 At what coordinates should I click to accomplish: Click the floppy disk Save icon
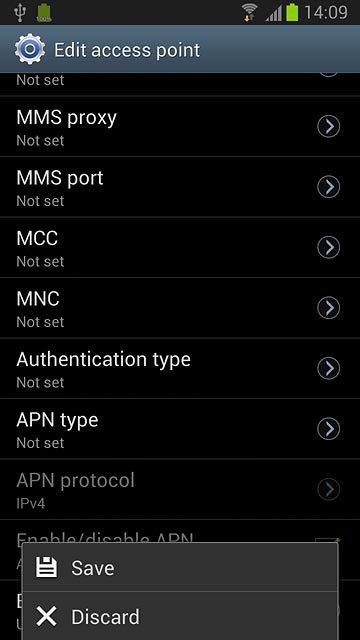[x=46, y=567]
